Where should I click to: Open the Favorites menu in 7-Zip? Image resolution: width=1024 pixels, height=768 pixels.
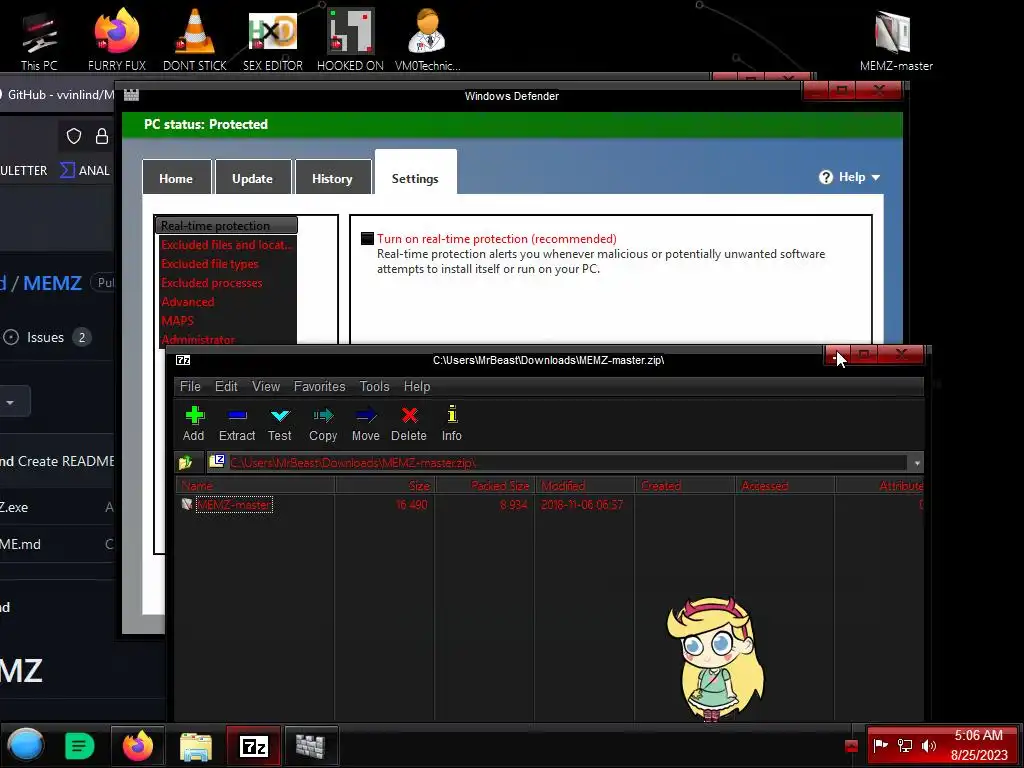pos(319,387)
